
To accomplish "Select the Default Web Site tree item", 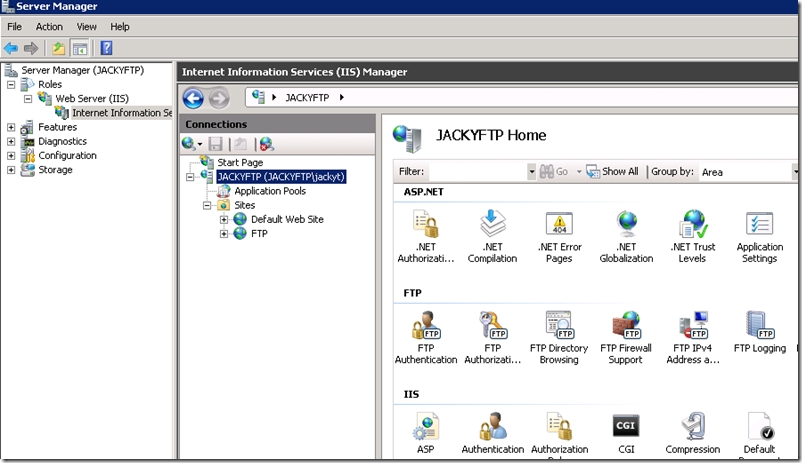I will coord(287,219).
